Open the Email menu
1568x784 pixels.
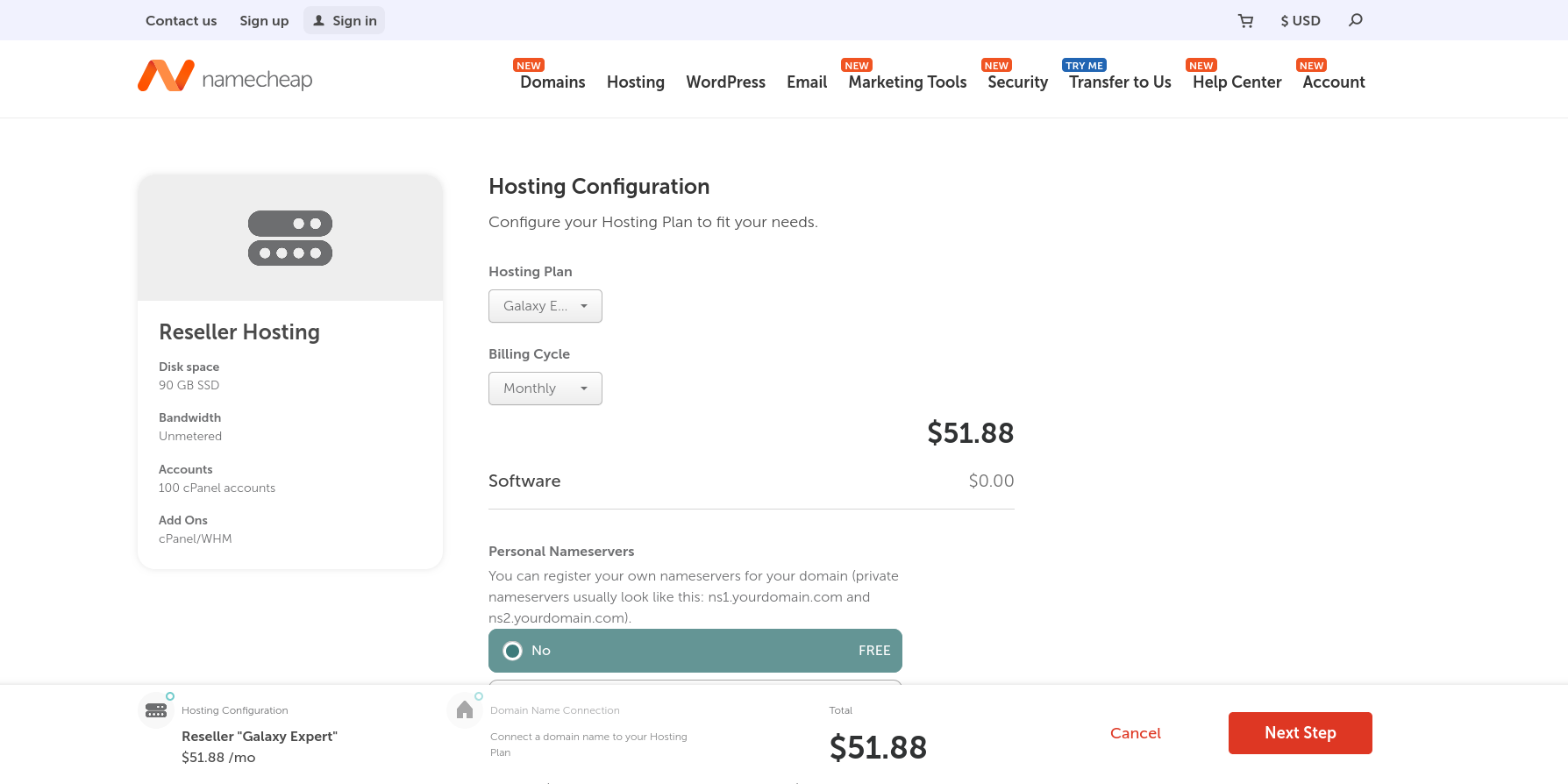coord(807,82)
